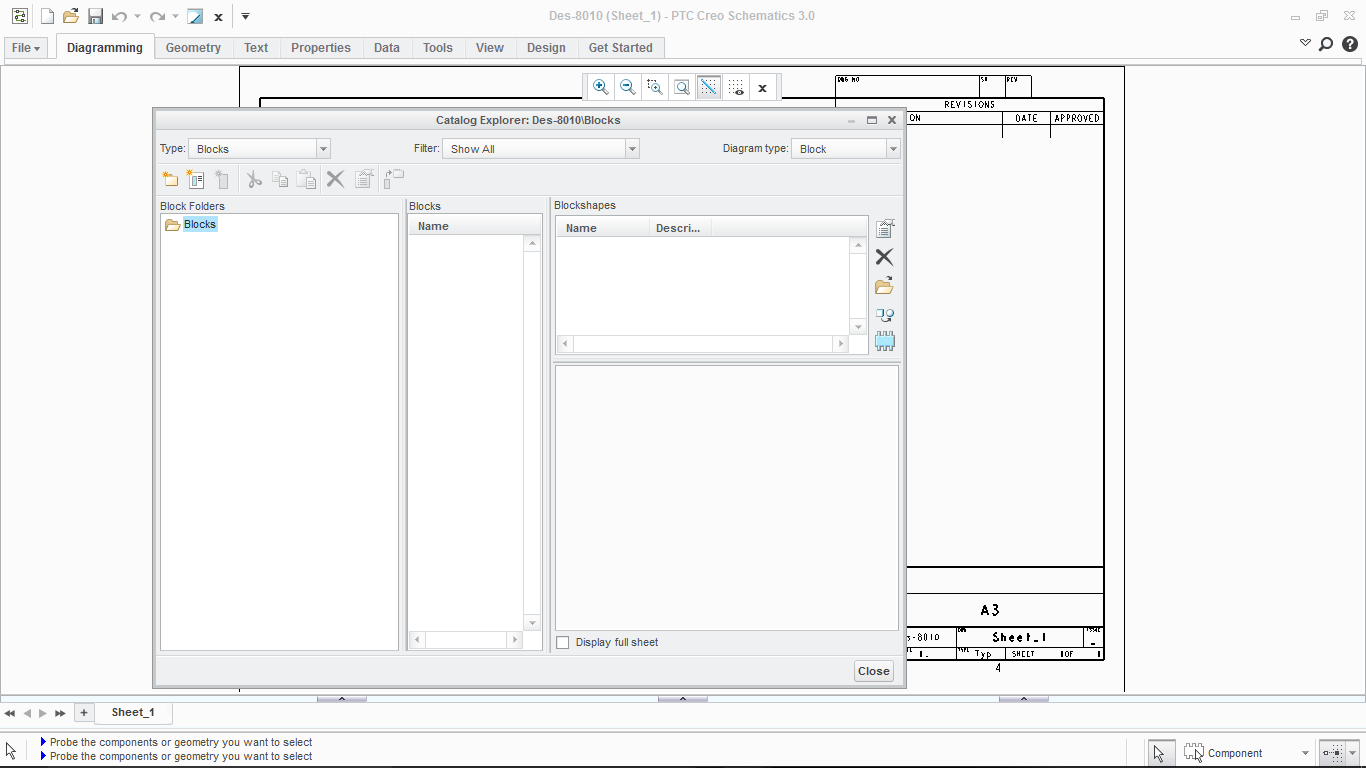
Task: Jump to the first sheet with double-left arrows
Action: coord(10,713)
